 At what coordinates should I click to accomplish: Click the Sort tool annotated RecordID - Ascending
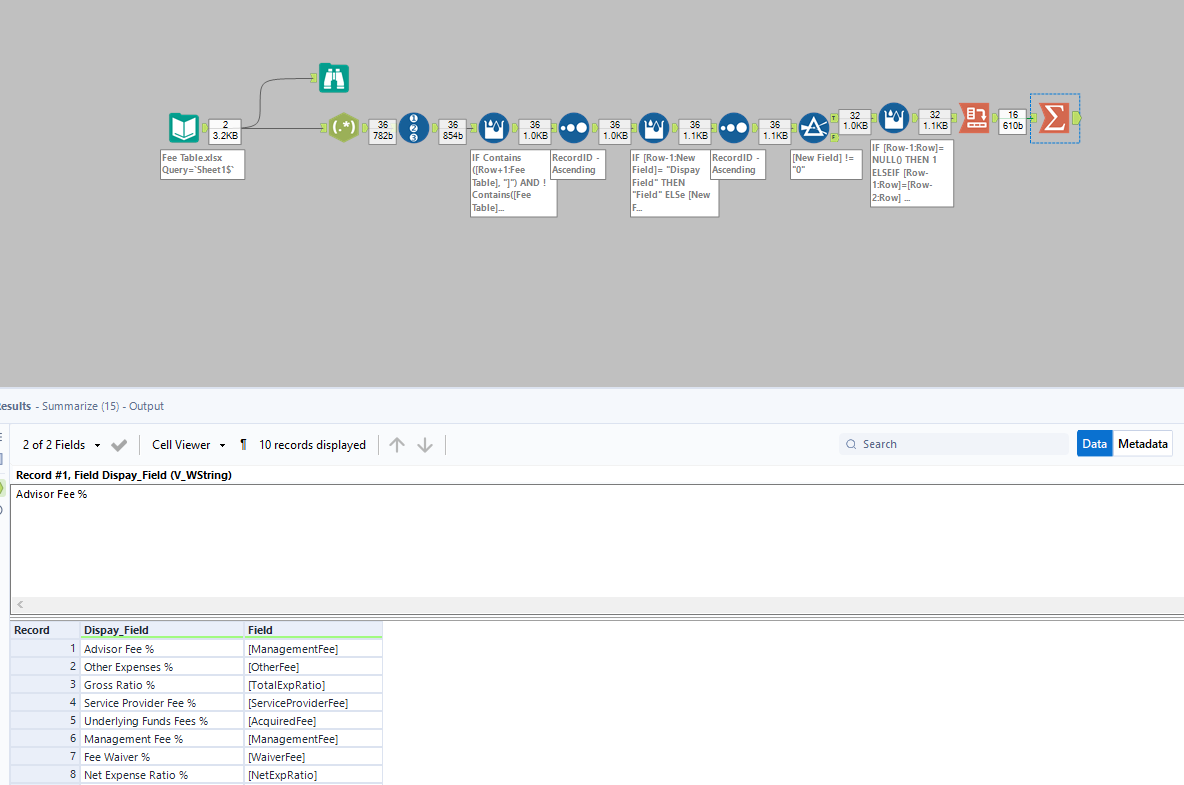pos(574,128)
